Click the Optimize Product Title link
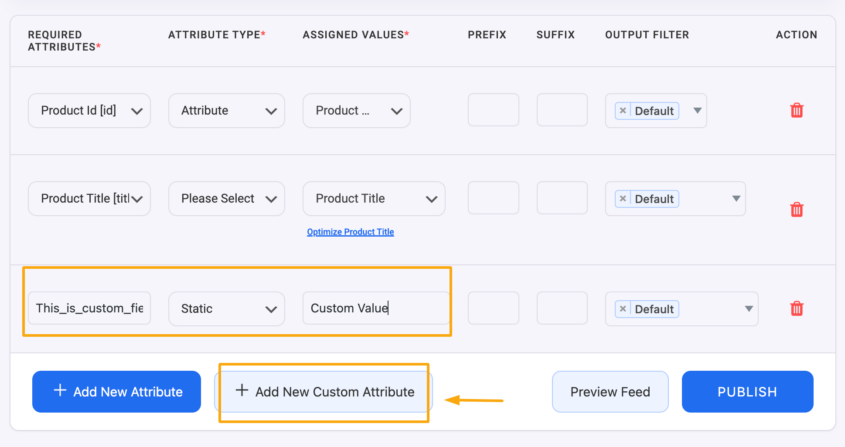845x447 pixels. pos(350,232)
